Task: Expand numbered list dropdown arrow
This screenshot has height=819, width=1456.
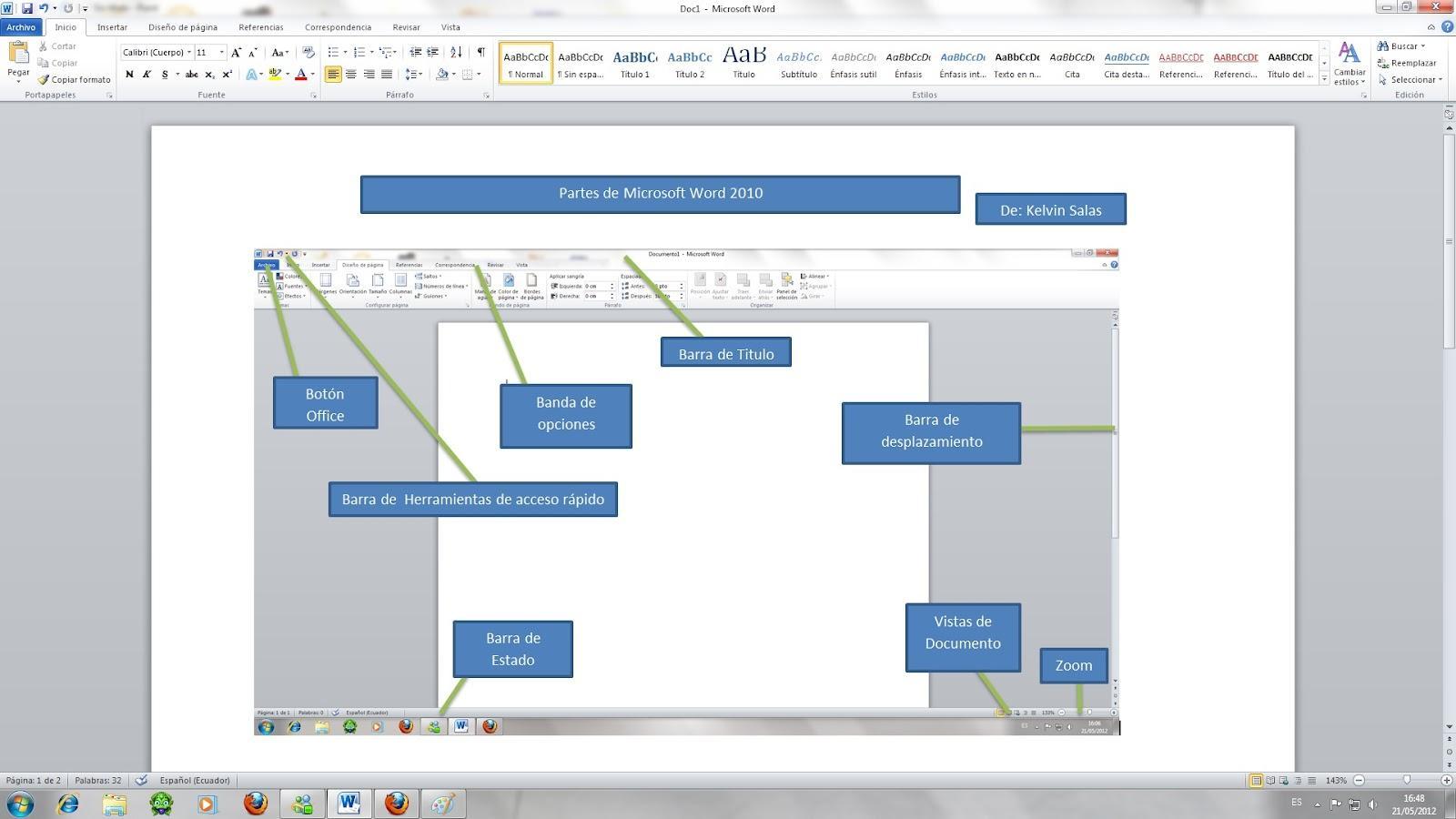Action: click(371, 52)
